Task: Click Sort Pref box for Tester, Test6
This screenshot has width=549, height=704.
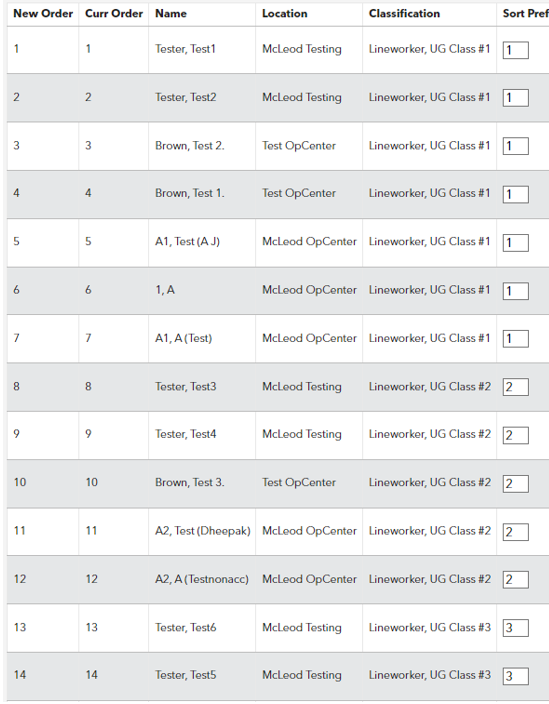Action: [x=515, y=628]
